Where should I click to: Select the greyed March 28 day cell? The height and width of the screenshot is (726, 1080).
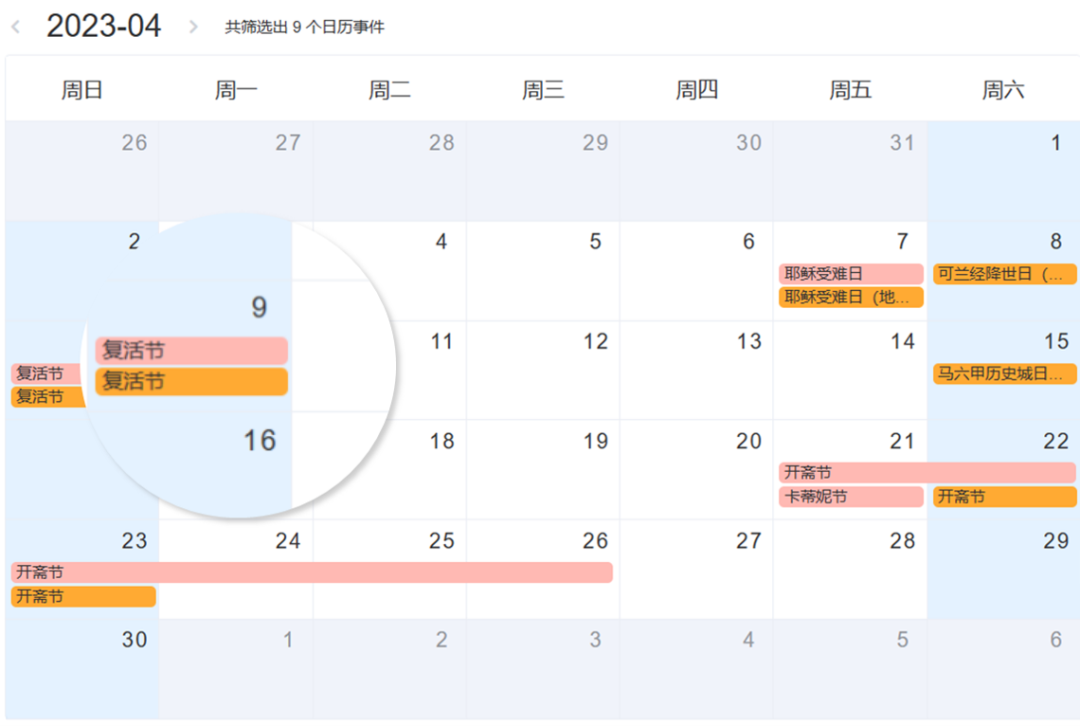coord(389,171)
